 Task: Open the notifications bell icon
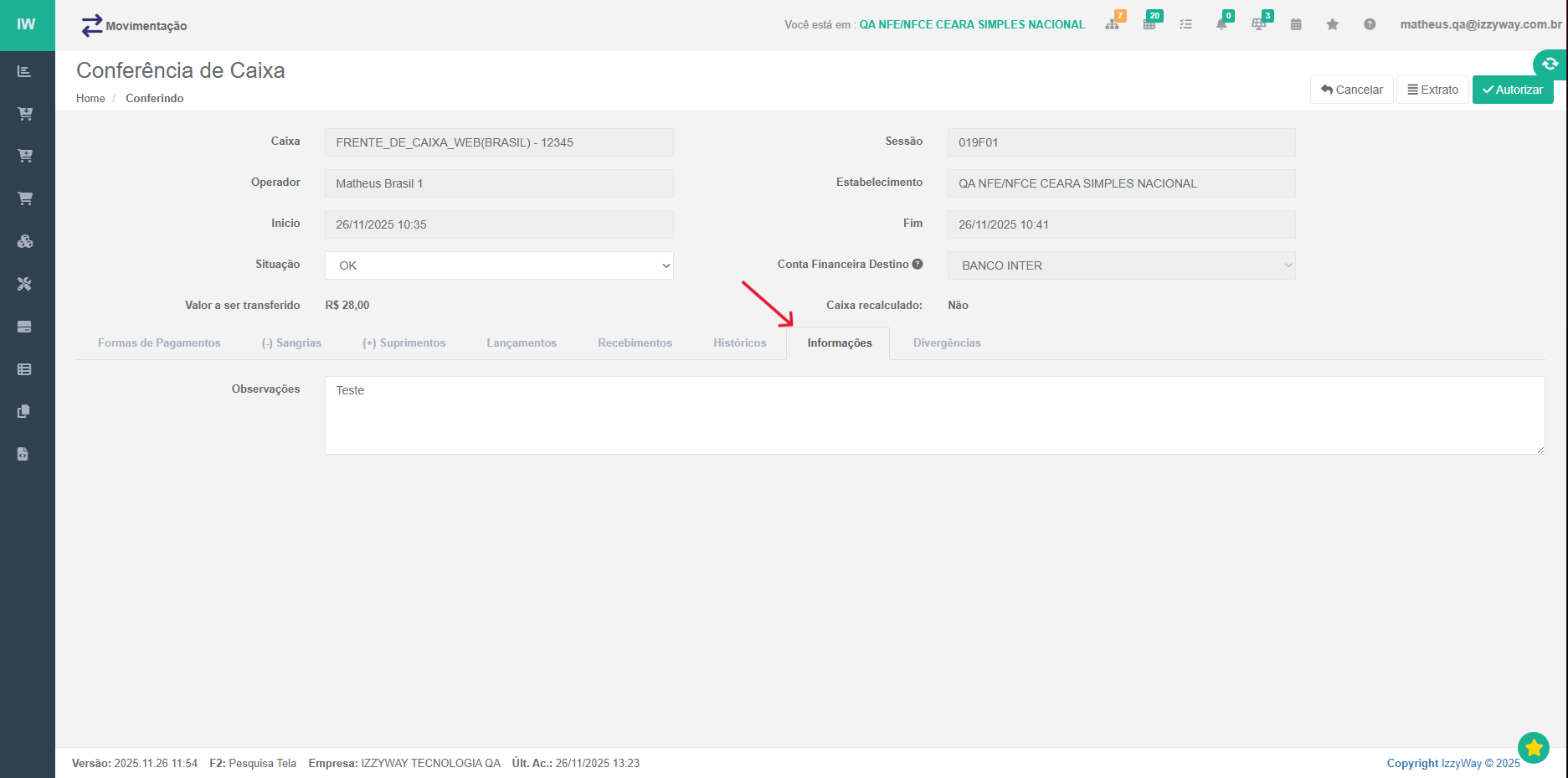(x=1221, y=24)
